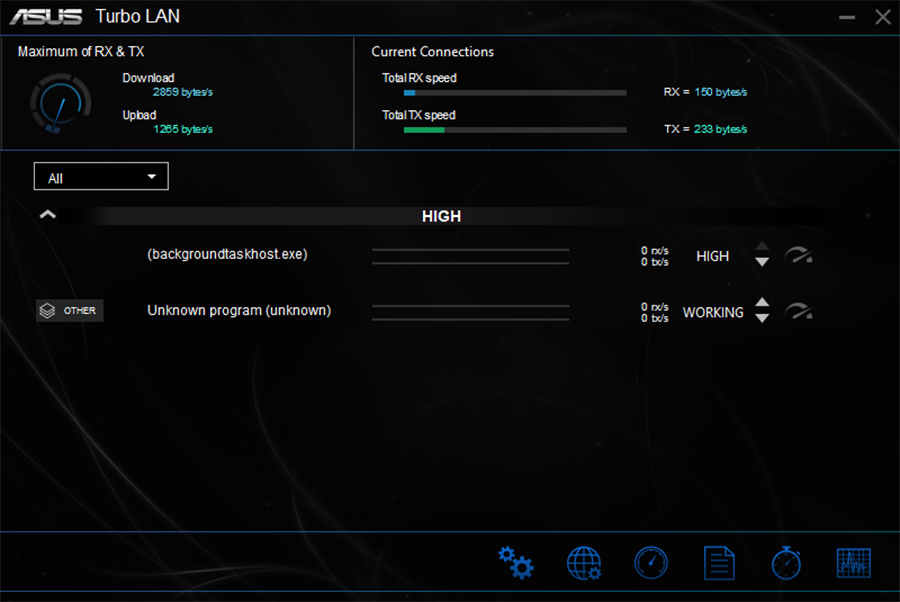Select the Unknown program (unknown) entry
This screenshot has width=900, height=602.
(x=239, y=310)
